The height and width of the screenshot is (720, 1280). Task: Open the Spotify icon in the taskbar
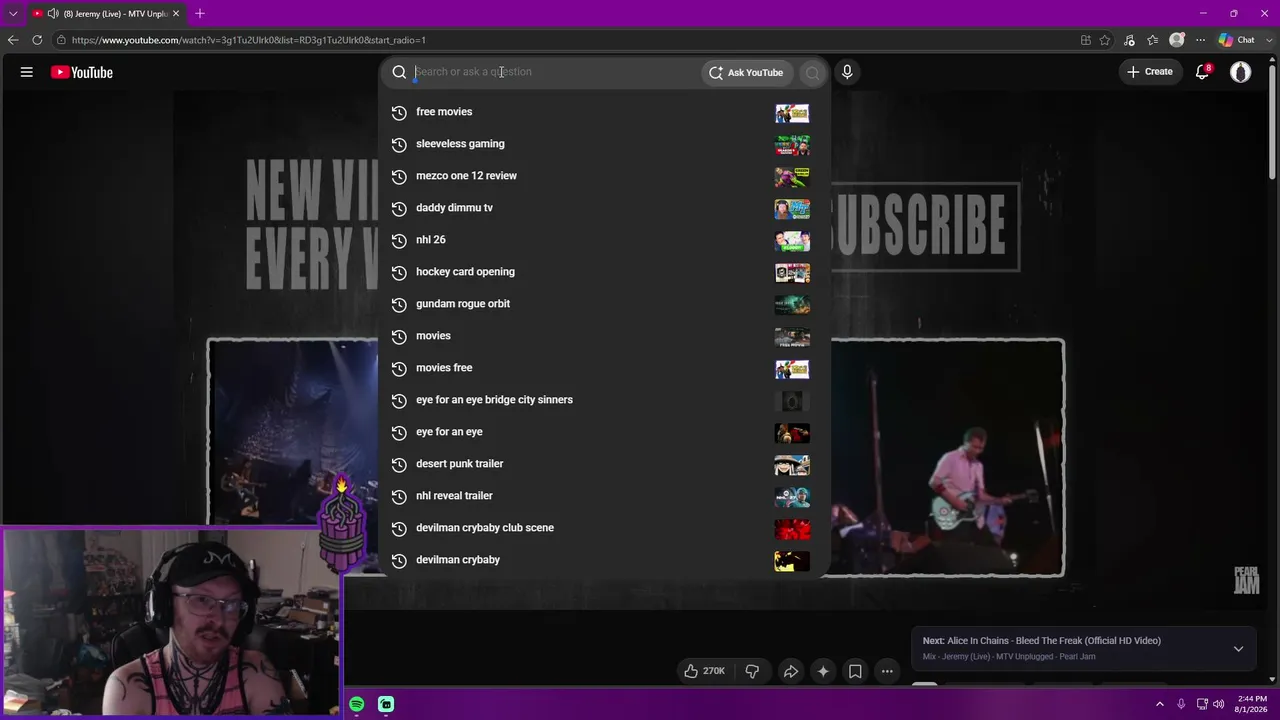click(x=357, y=704)
